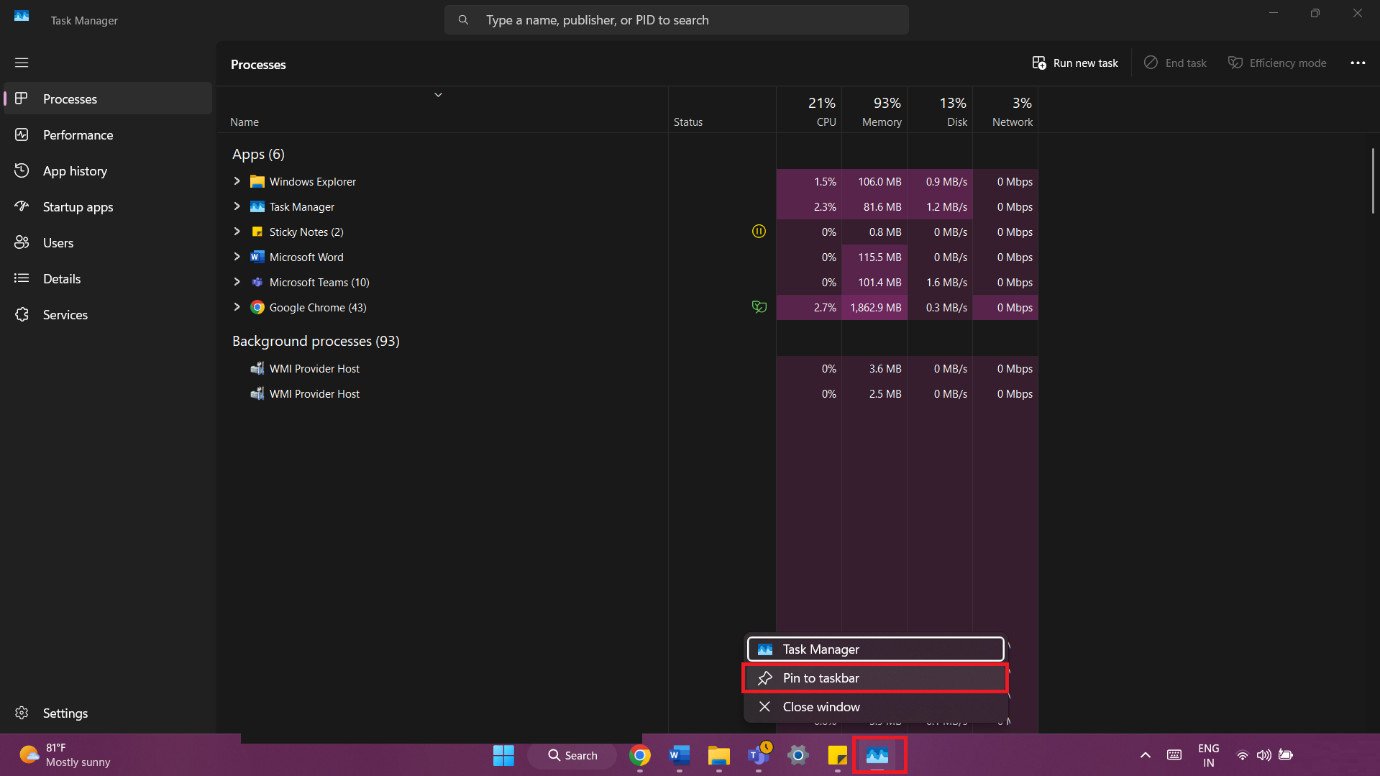1380x776 pixels.
Task: Click the Sticky Notes icon in process list
Action: tap(257, 232)
